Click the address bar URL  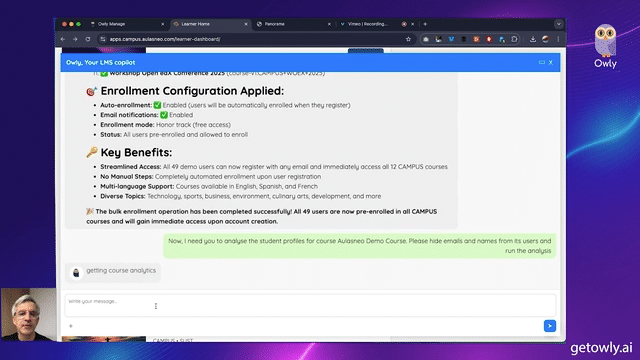click(165, 39)
